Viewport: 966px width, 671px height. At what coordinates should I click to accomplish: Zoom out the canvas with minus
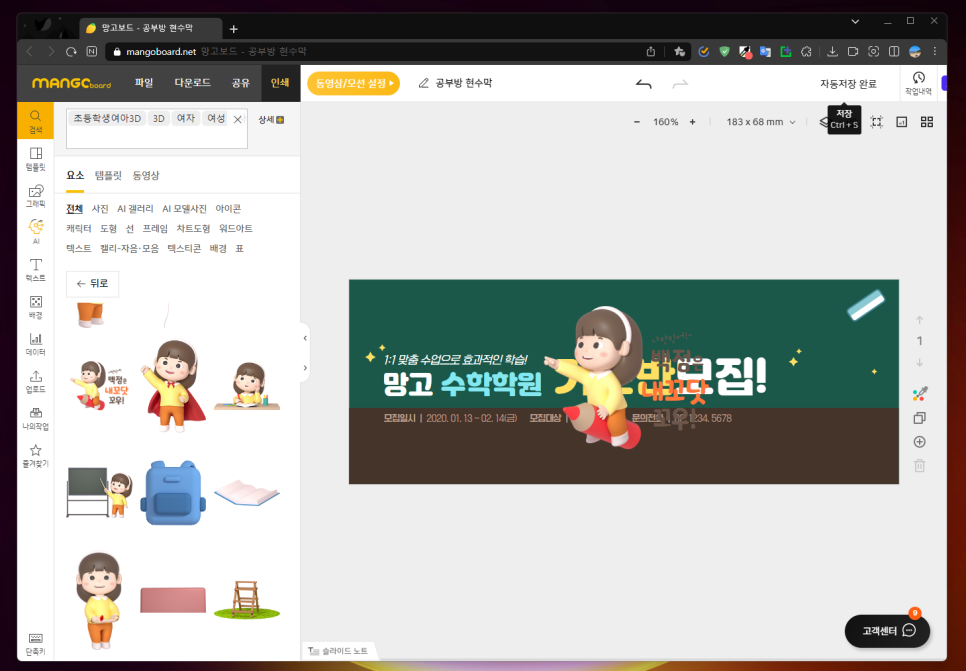pos(636,122)
